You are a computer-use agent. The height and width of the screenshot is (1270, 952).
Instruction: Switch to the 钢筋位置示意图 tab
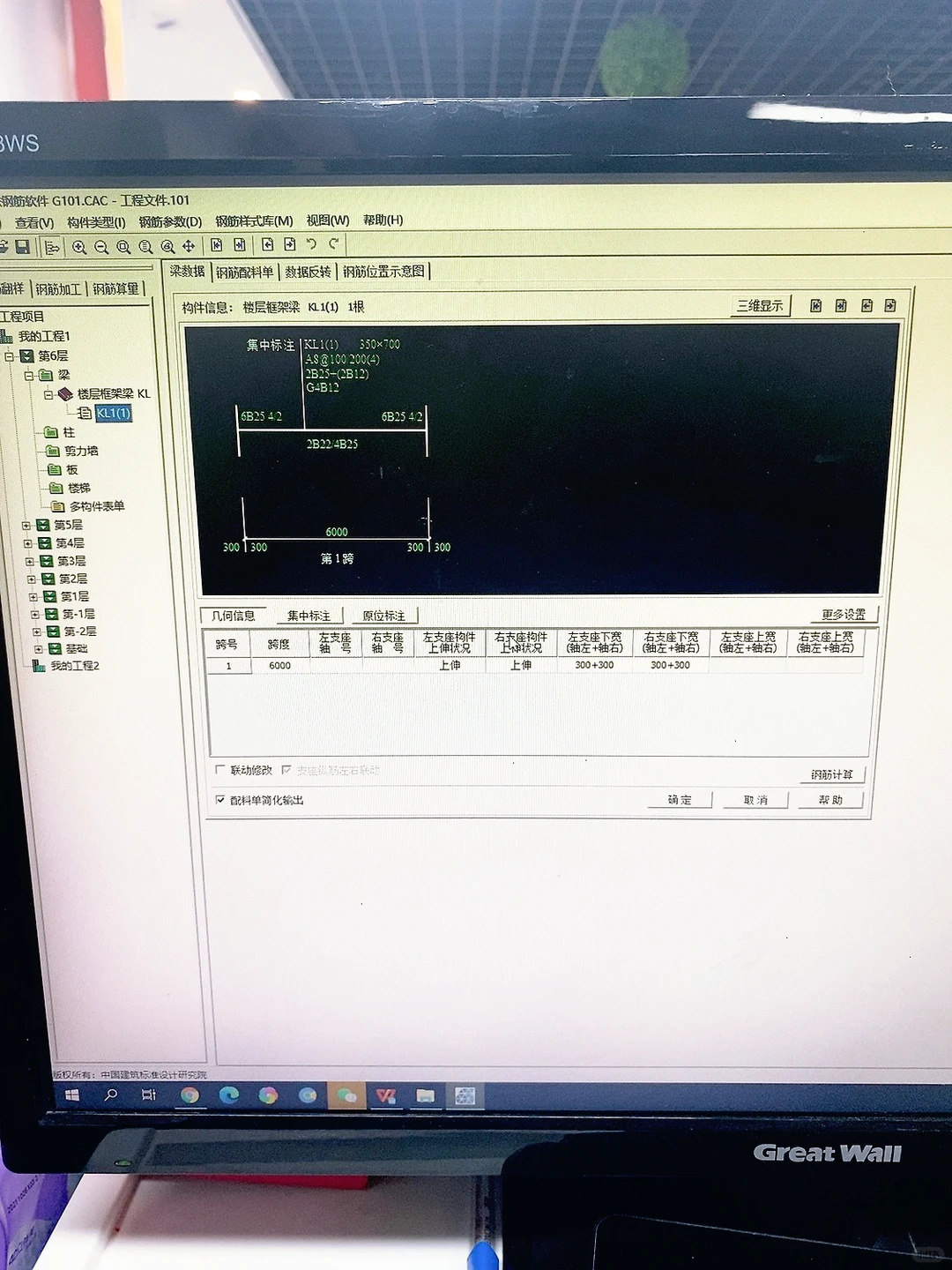[x=383, y=272]
